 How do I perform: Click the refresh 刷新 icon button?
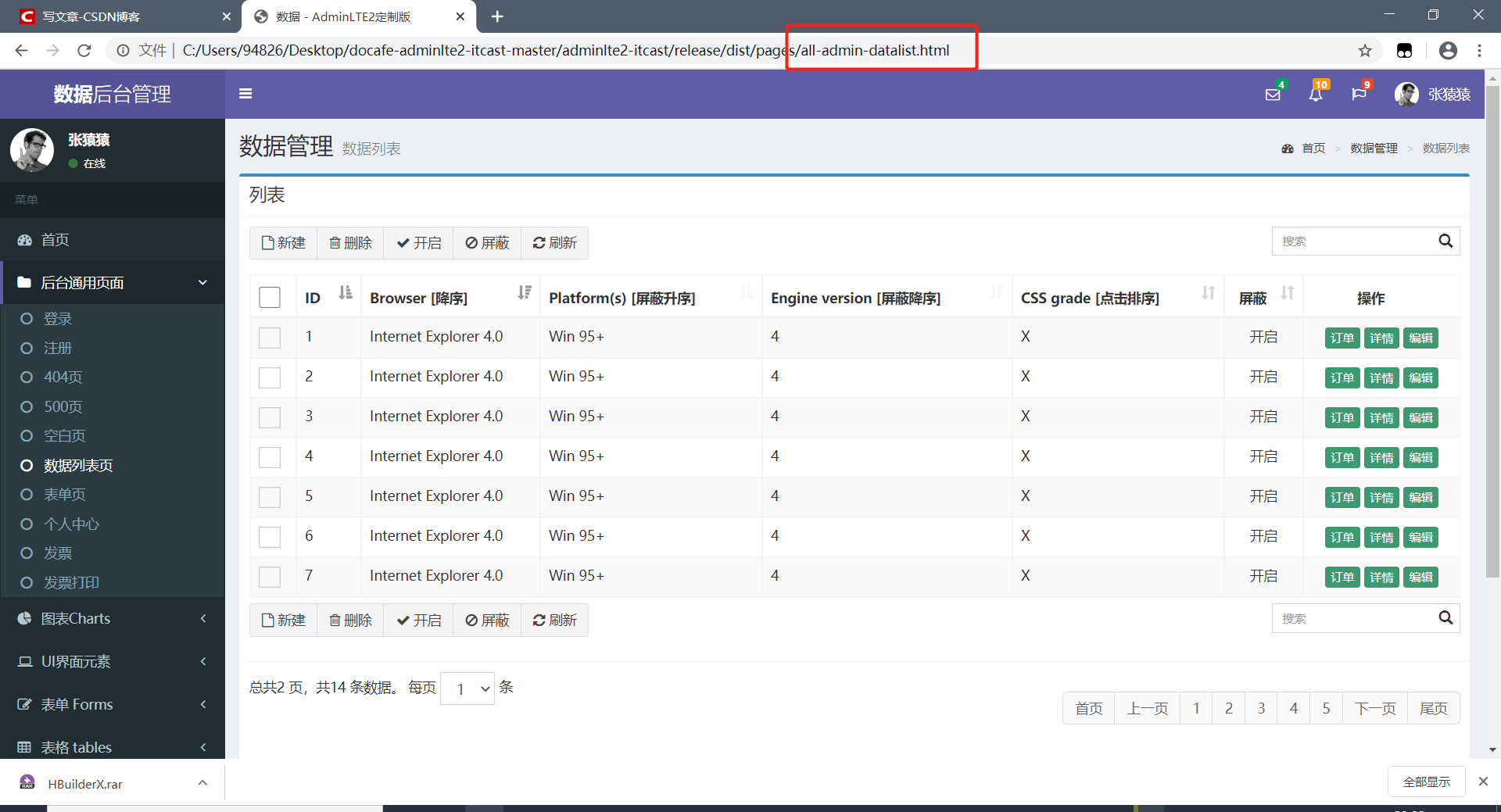[554, 242]
